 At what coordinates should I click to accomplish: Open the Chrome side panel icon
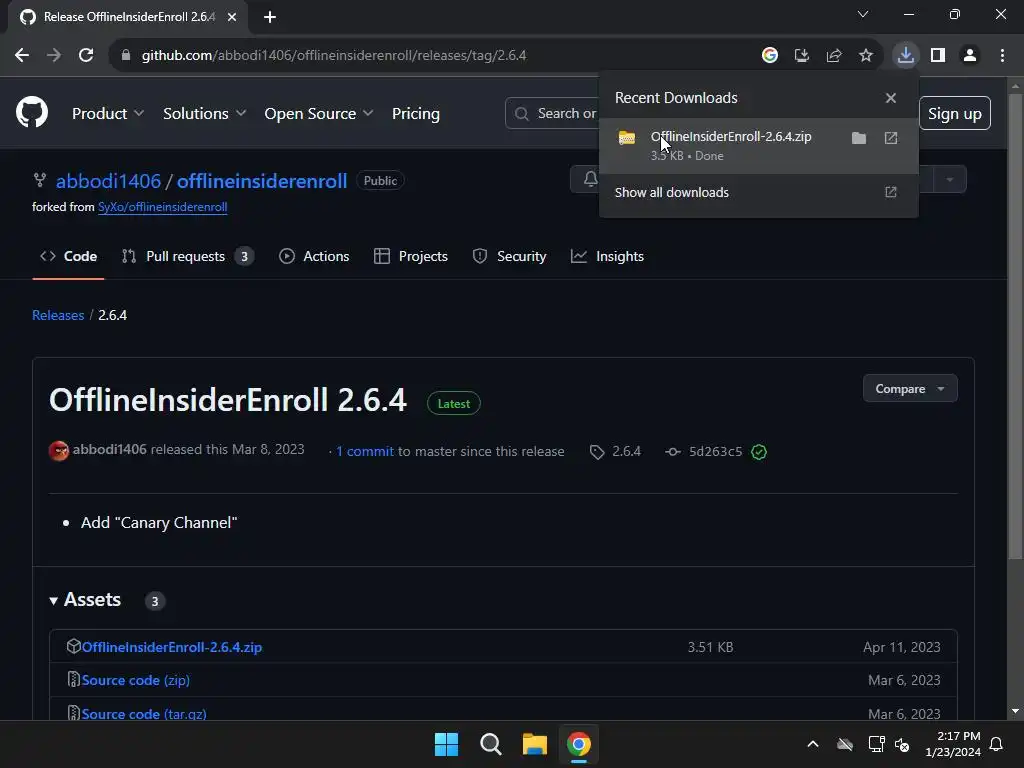(x=938, y=56)
